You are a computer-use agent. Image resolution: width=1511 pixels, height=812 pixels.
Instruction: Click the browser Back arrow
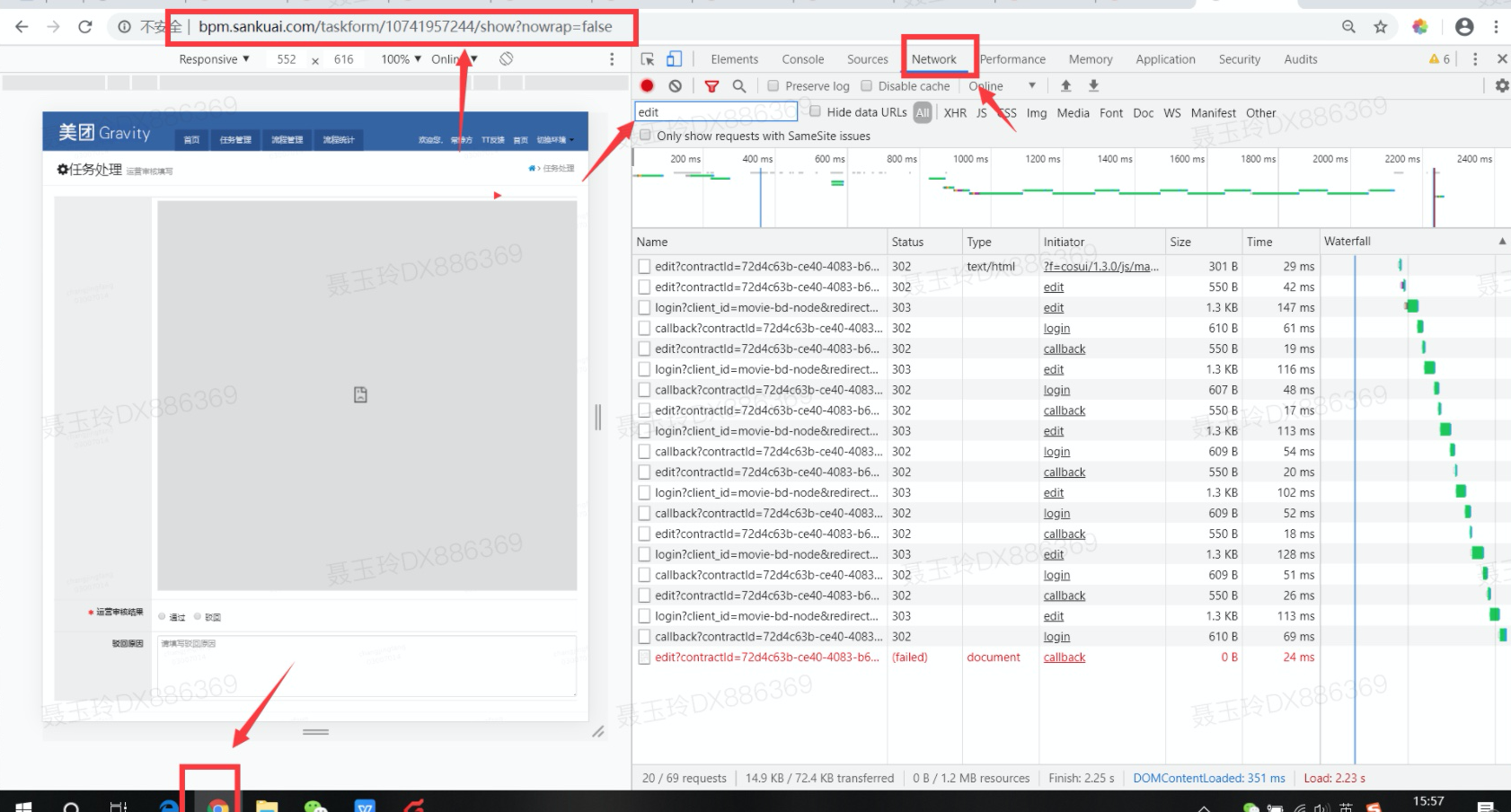(x=22, y=27)
